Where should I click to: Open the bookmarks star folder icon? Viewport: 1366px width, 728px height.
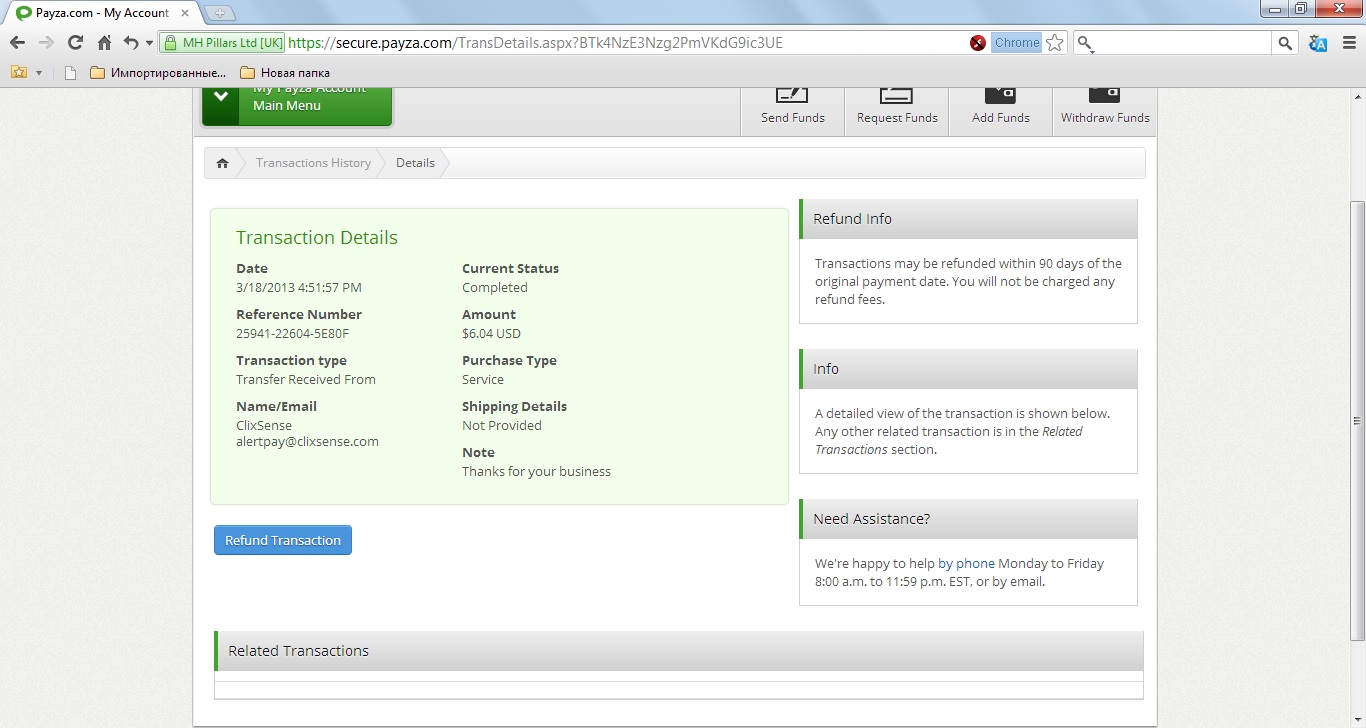[x=18, y=72]
